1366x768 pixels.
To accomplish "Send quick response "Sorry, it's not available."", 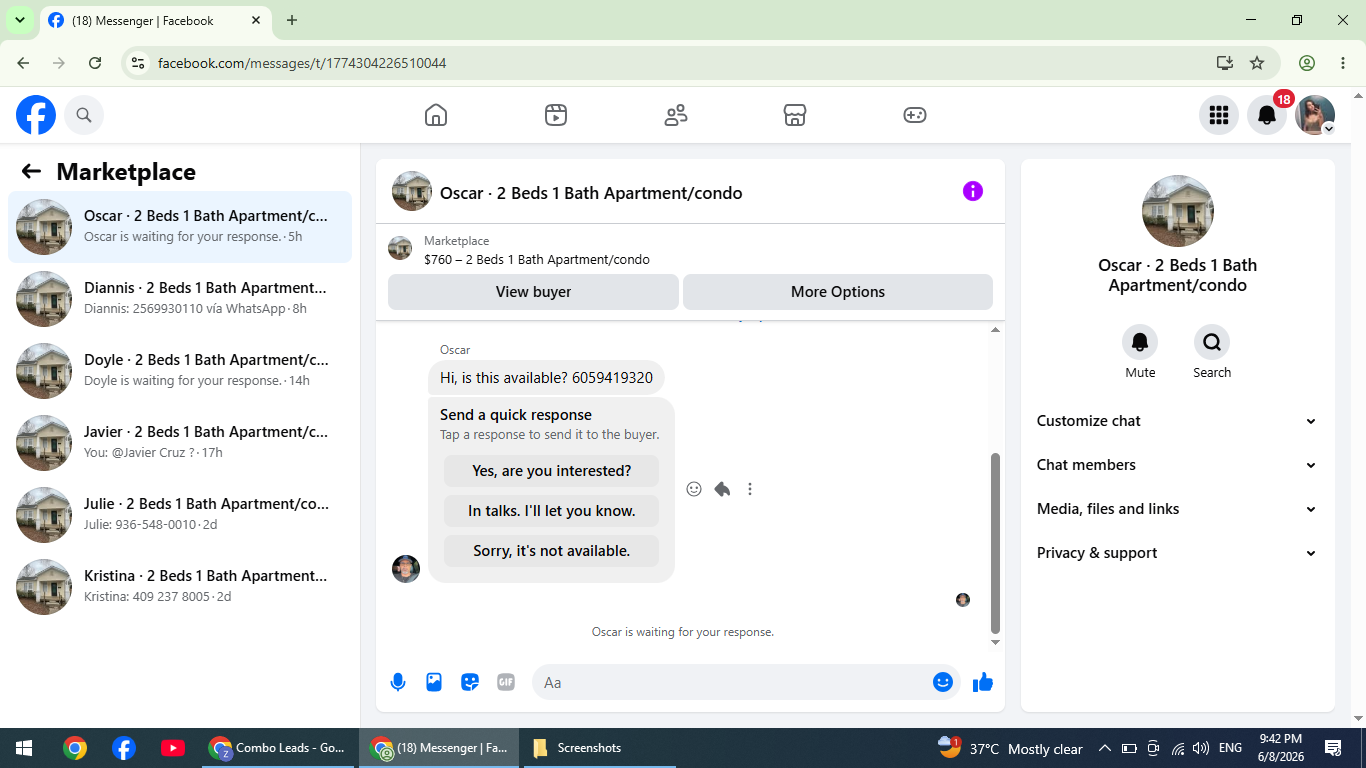I will click(x=551, y=551).
